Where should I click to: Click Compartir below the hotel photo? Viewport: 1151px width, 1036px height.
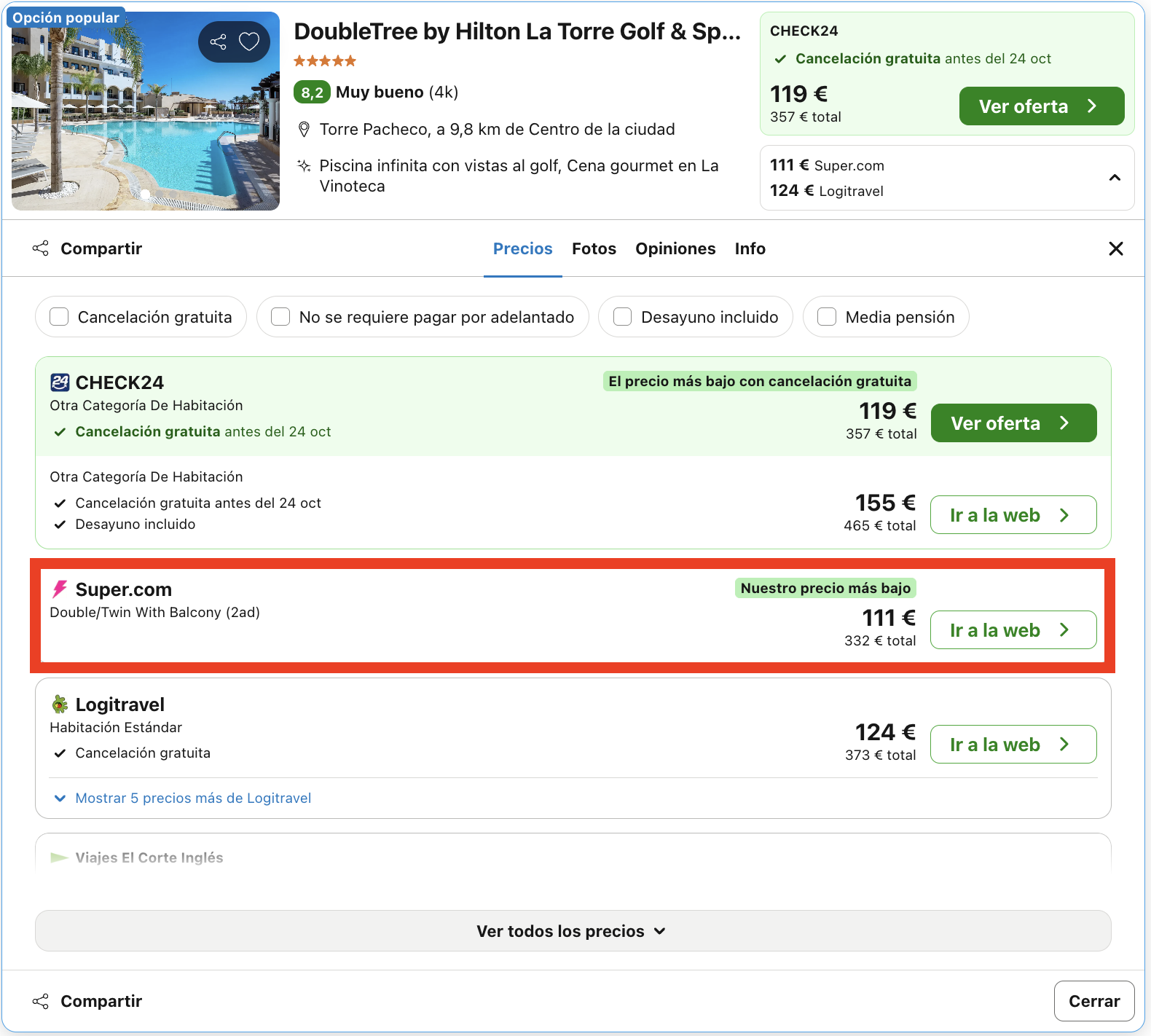pos(87,248)
